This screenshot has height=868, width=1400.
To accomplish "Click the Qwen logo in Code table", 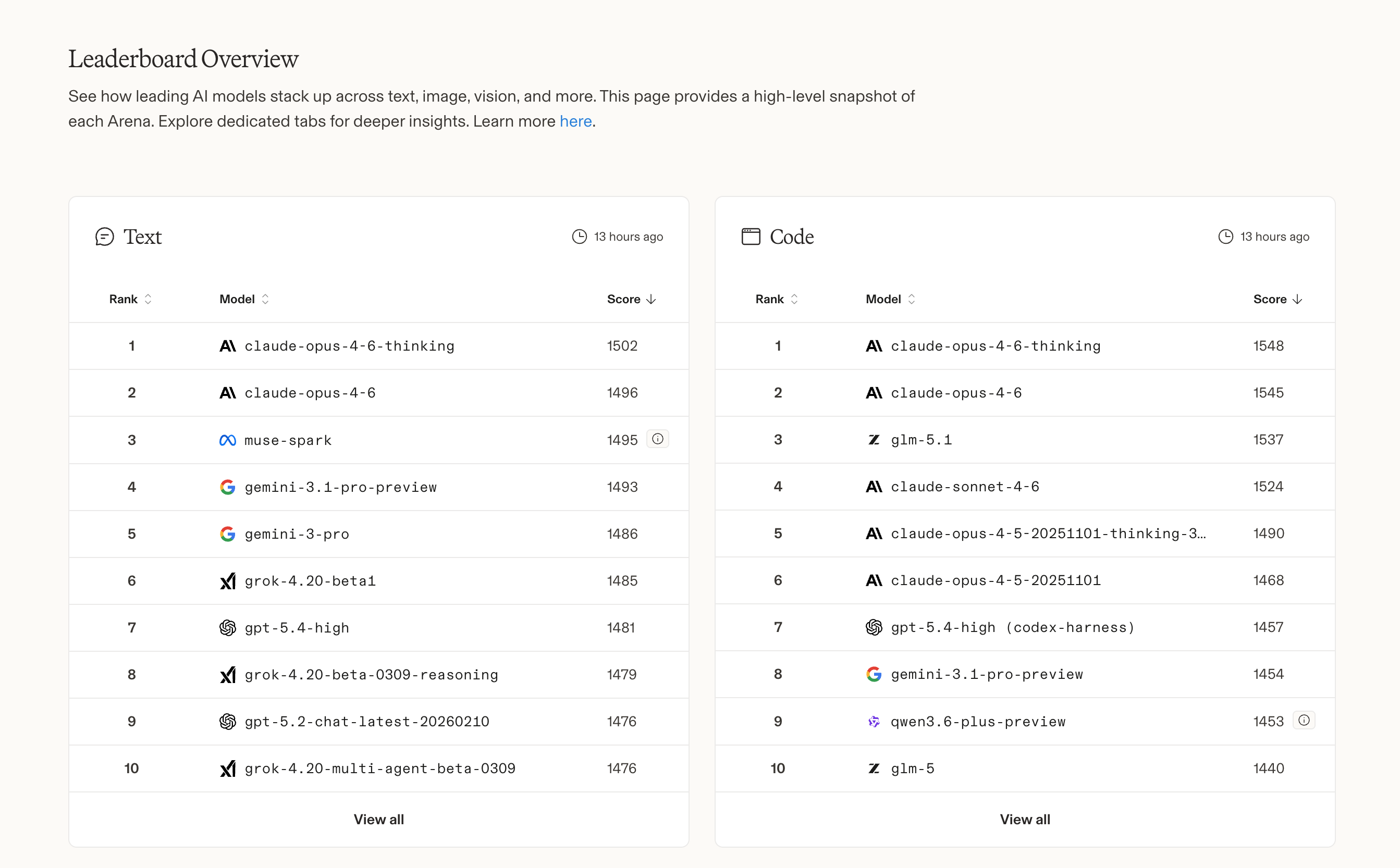I will coord(874,722).
